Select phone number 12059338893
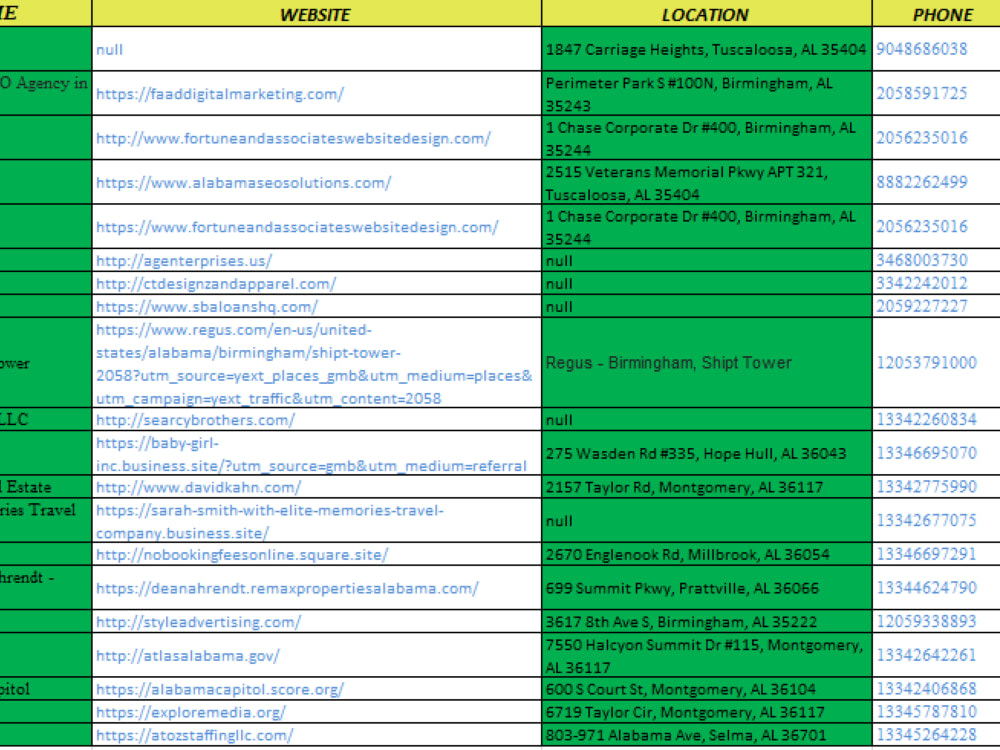 pos(927,622)
